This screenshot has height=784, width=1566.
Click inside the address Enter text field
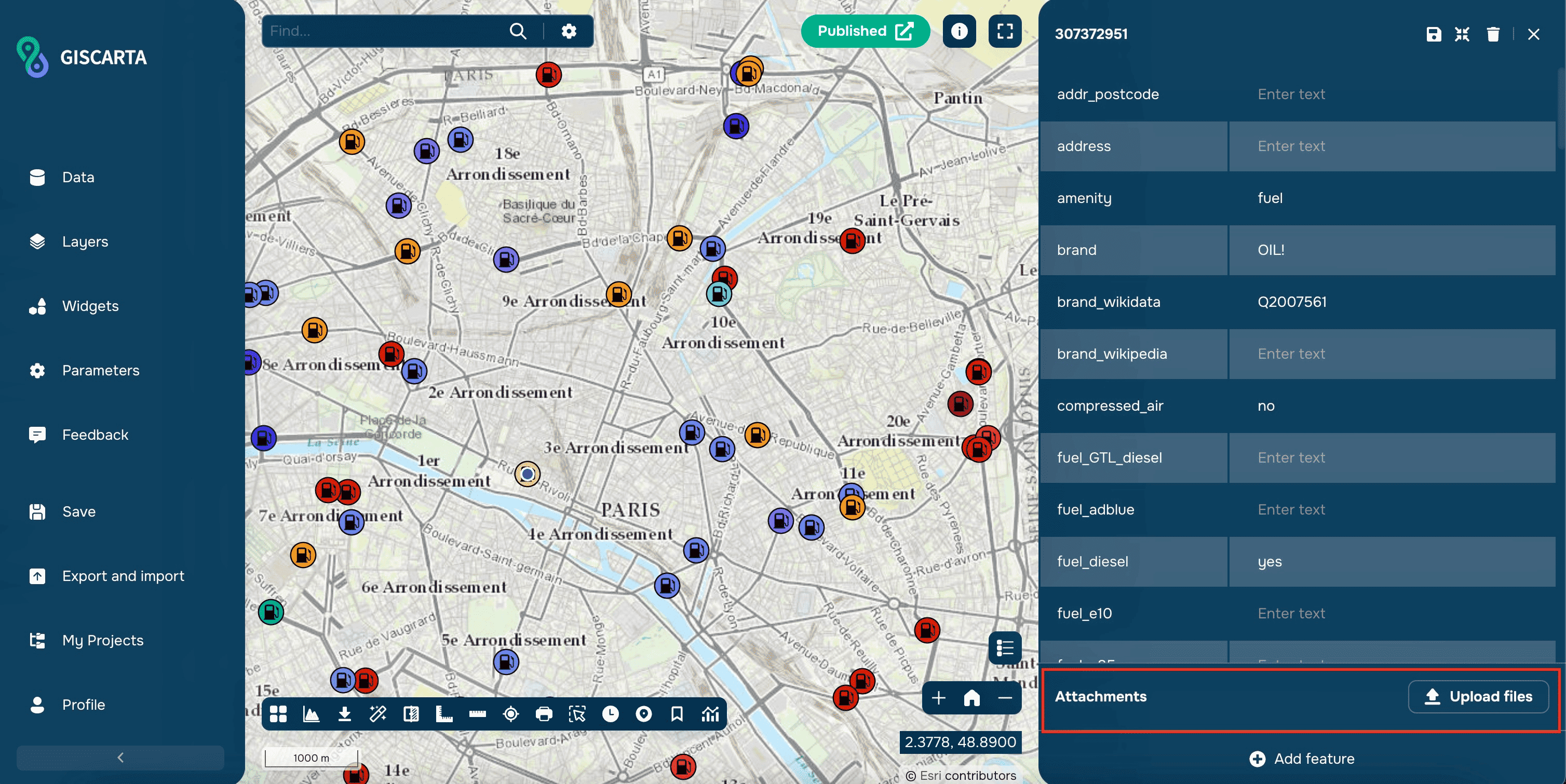[x=1391, y=146]
